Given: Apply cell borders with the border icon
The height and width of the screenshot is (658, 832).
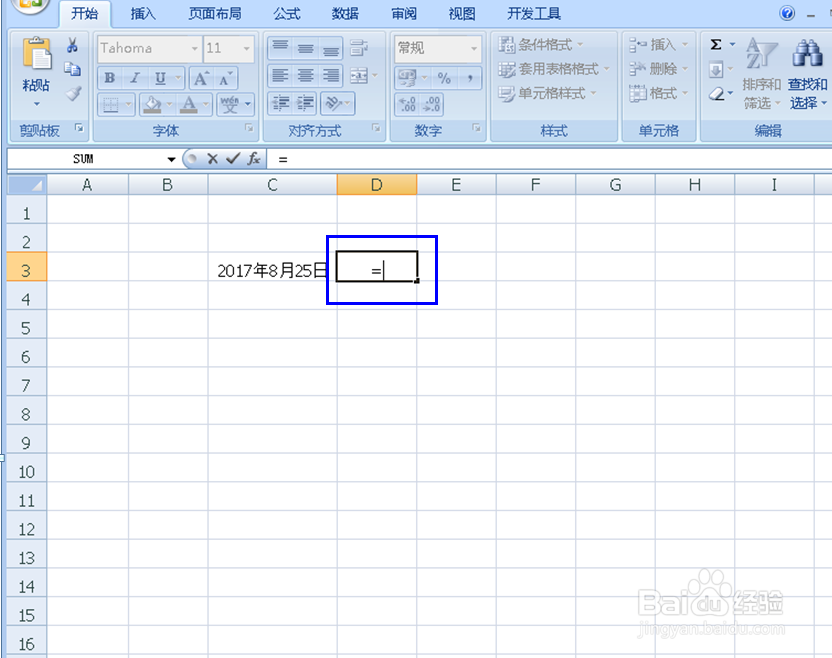Looking at the screenshot, I should (110, 105).
